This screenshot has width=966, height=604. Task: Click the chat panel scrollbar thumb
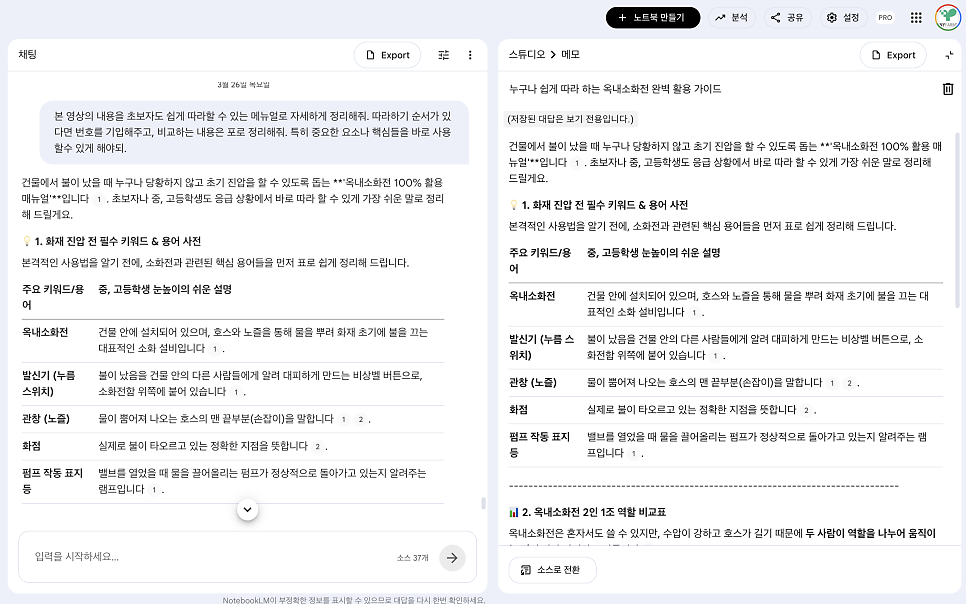tap(483, 503)
